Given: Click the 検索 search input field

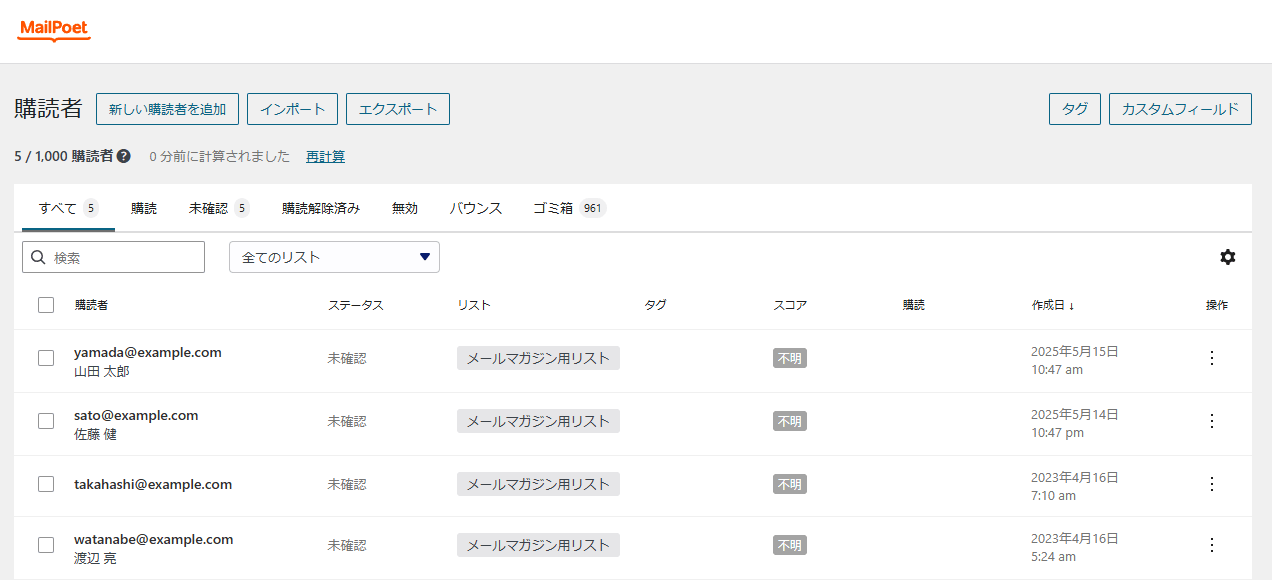Looking at the screenshot, I should click(113, 257).
